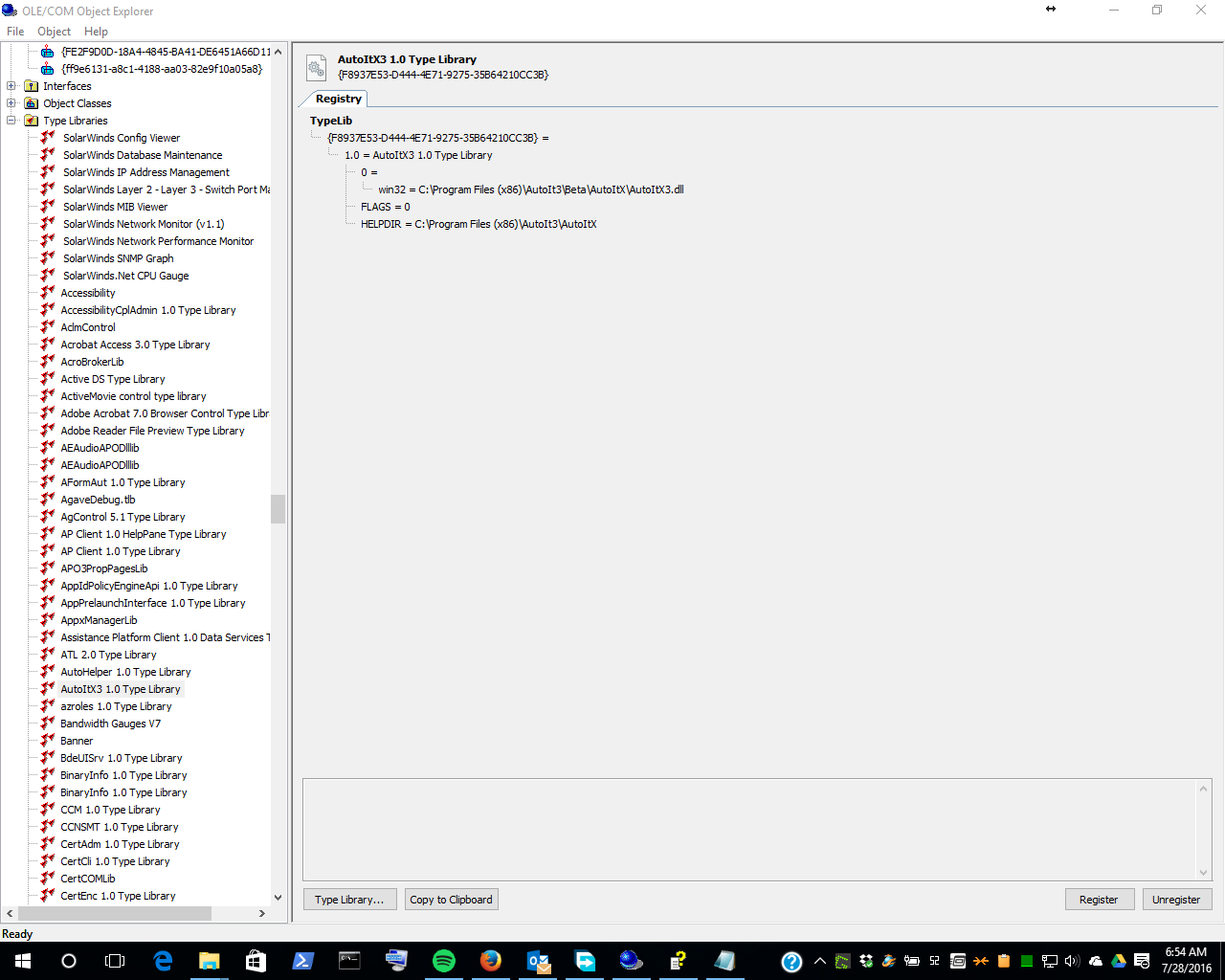
Task: Select AutoHelper 1.0 Type Library
Action: tap(125, 672)
